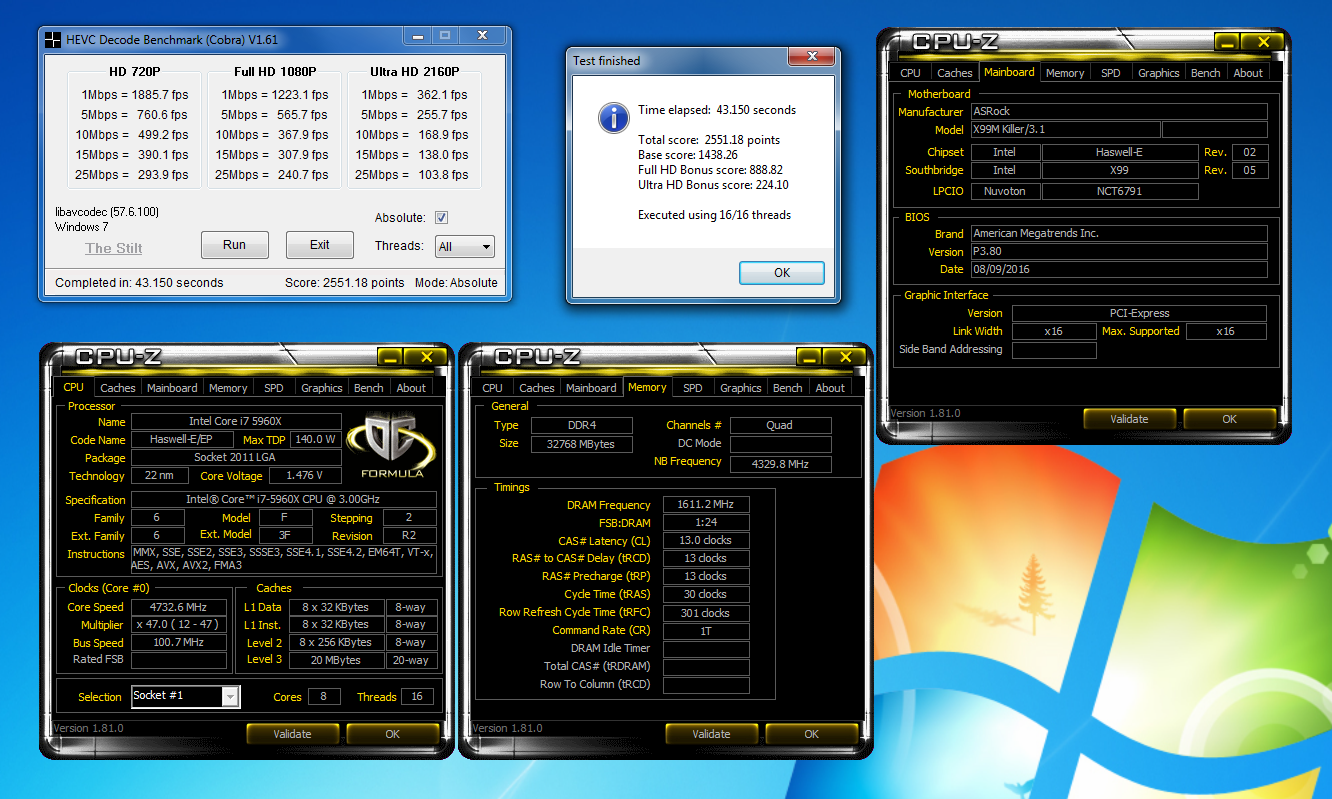Switch to Caches tab in CPU window

pos(118,388)
